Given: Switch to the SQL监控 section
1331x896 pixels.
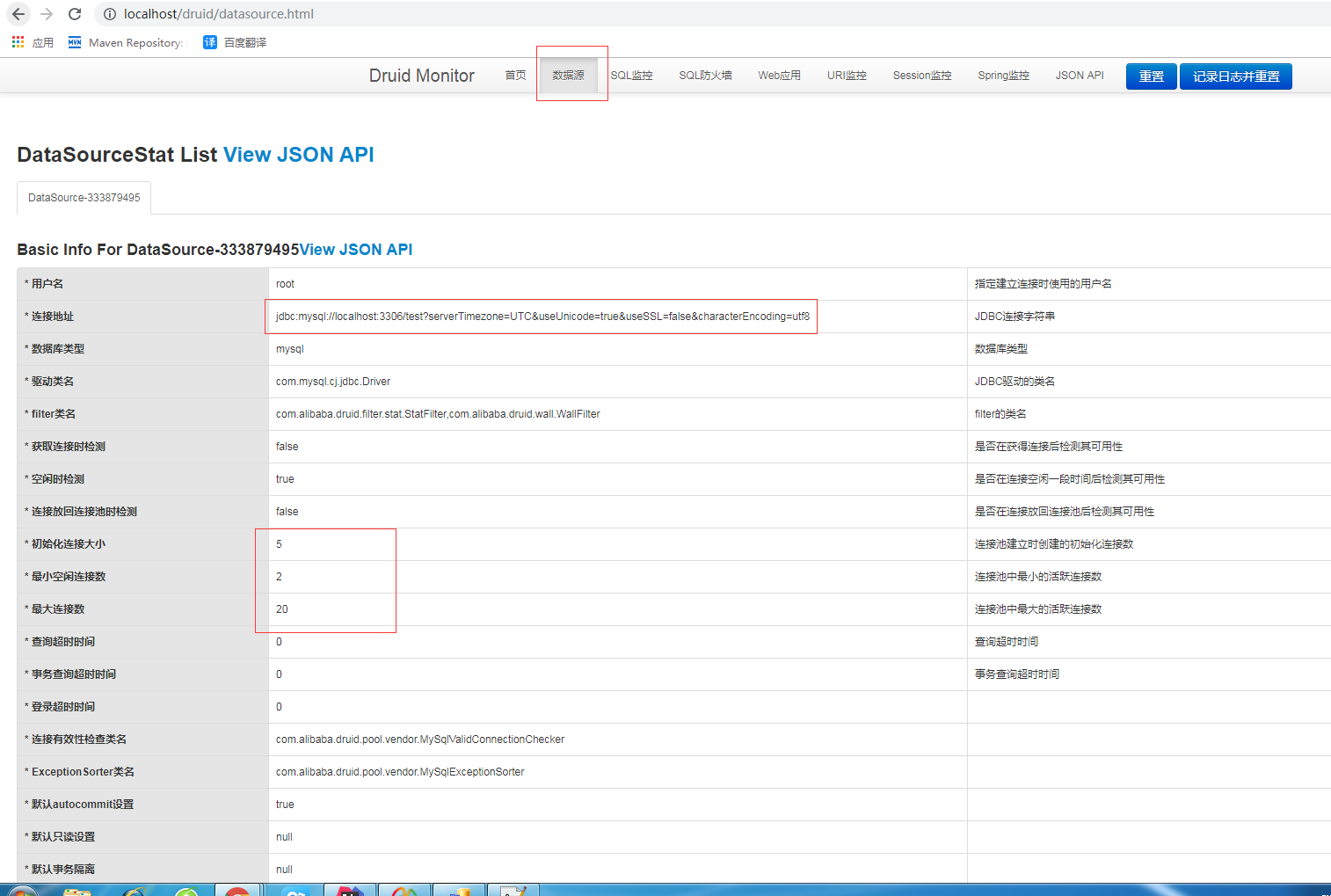Looking at the screenshot, I should 632,75.
